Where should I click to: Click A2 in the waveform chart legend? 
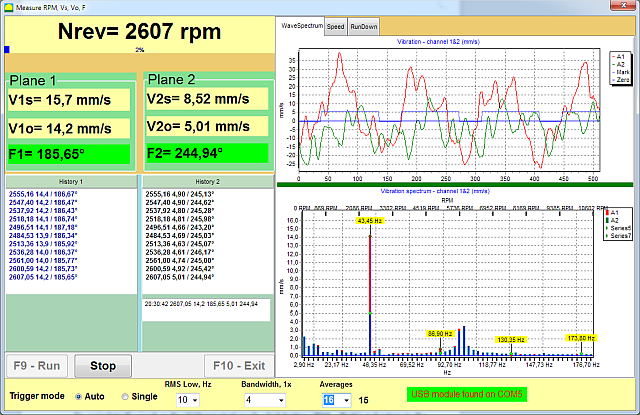click(x=620, y=64)
